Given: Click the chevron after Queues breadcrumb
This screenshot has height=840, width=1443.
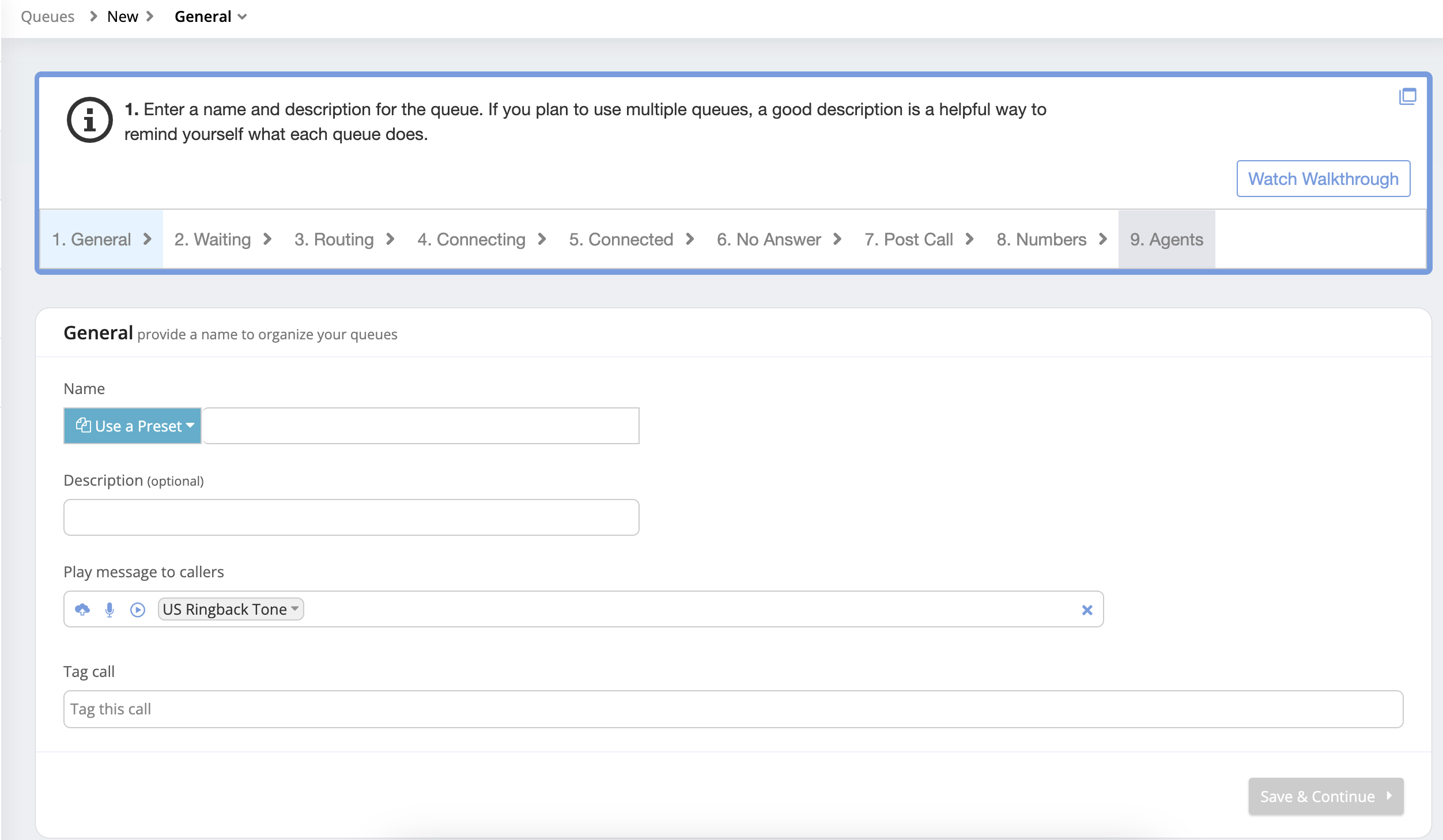Looking at the screenshot, I should [x=92, y=16].
